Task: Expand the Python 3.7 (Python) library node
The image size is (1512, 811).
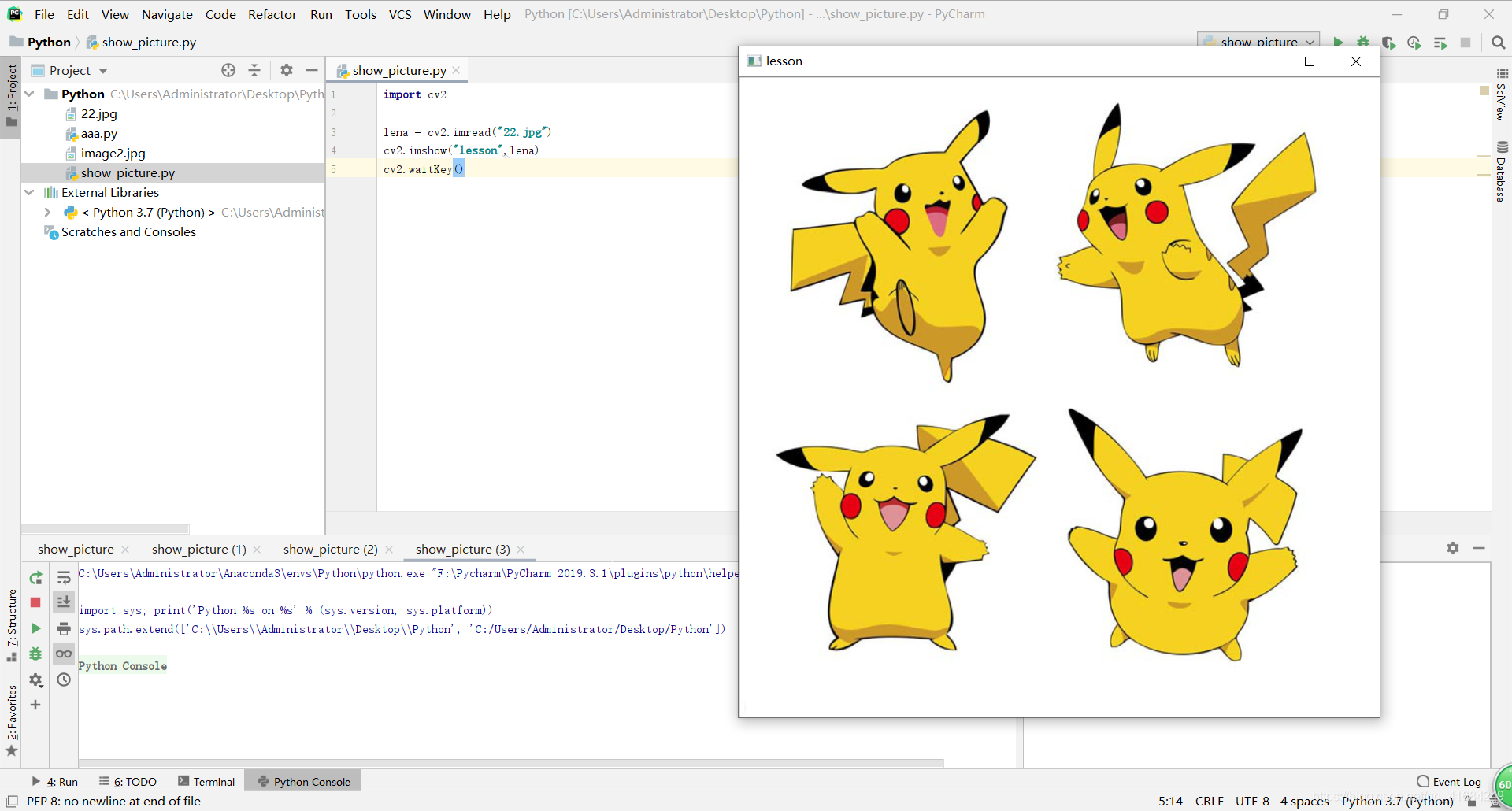Action: click(47, 212)
